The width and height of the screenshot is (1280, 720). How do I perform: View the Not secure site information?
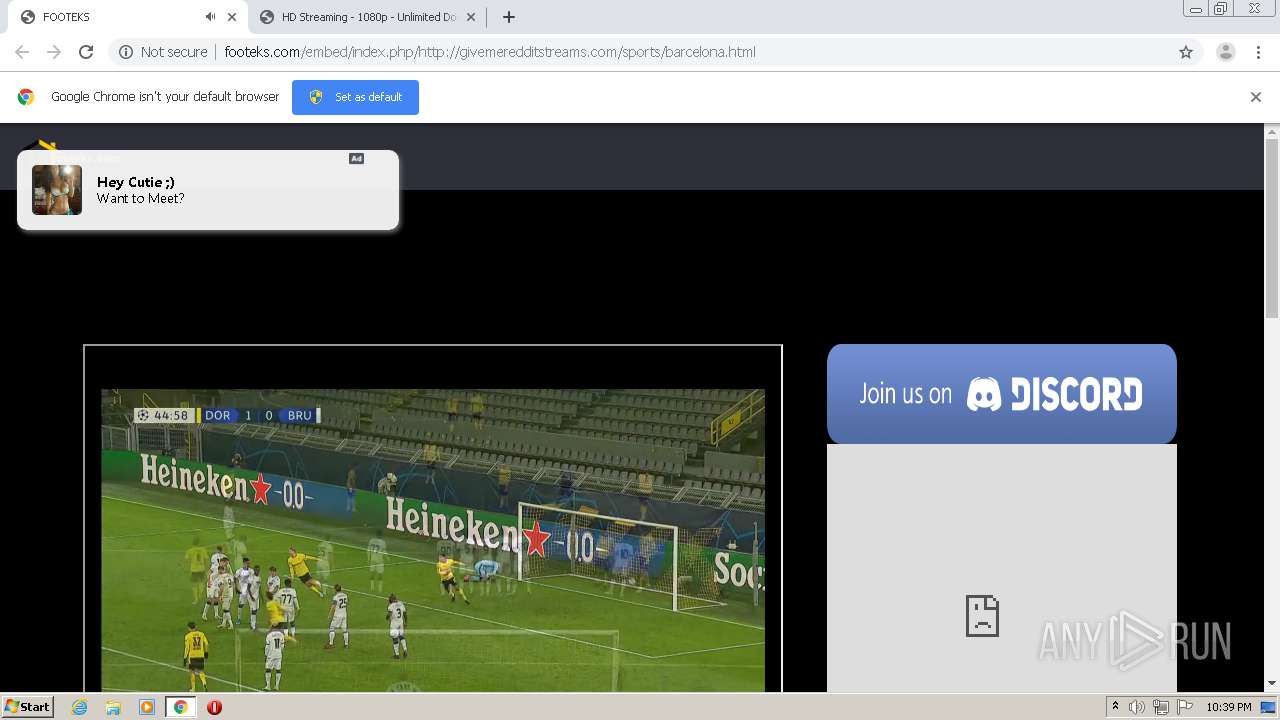click(x=163, y=52)
